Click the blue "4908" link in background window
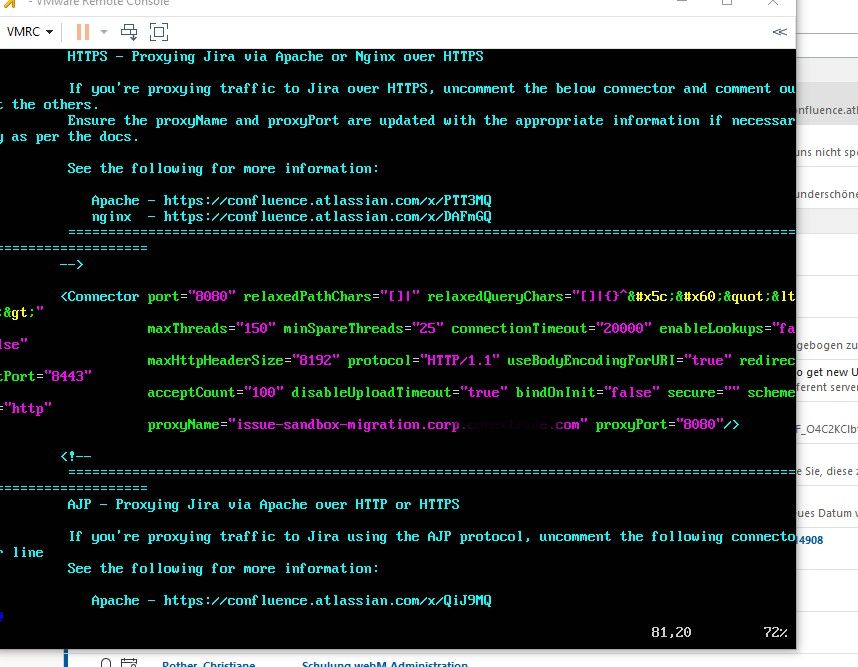Screen dimensions: 858x667 pyautogui.click(x=813, y=540)
